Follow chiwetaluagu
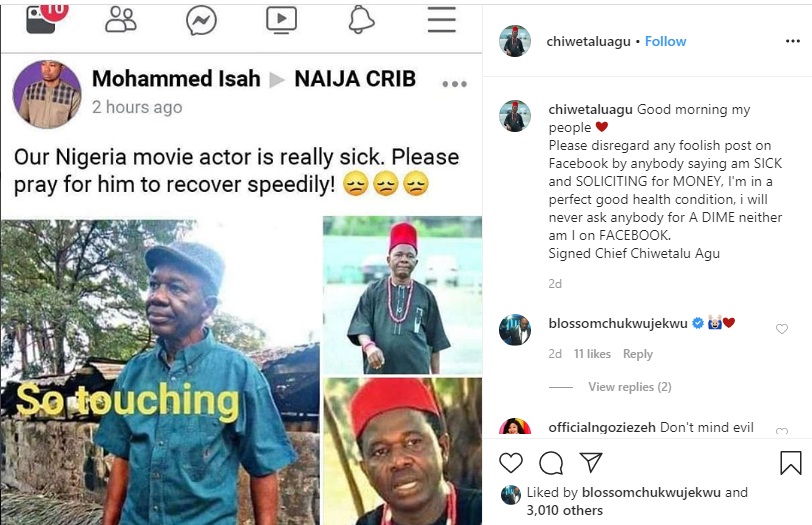The image size is (812, 525). click(x=665, y=41)
